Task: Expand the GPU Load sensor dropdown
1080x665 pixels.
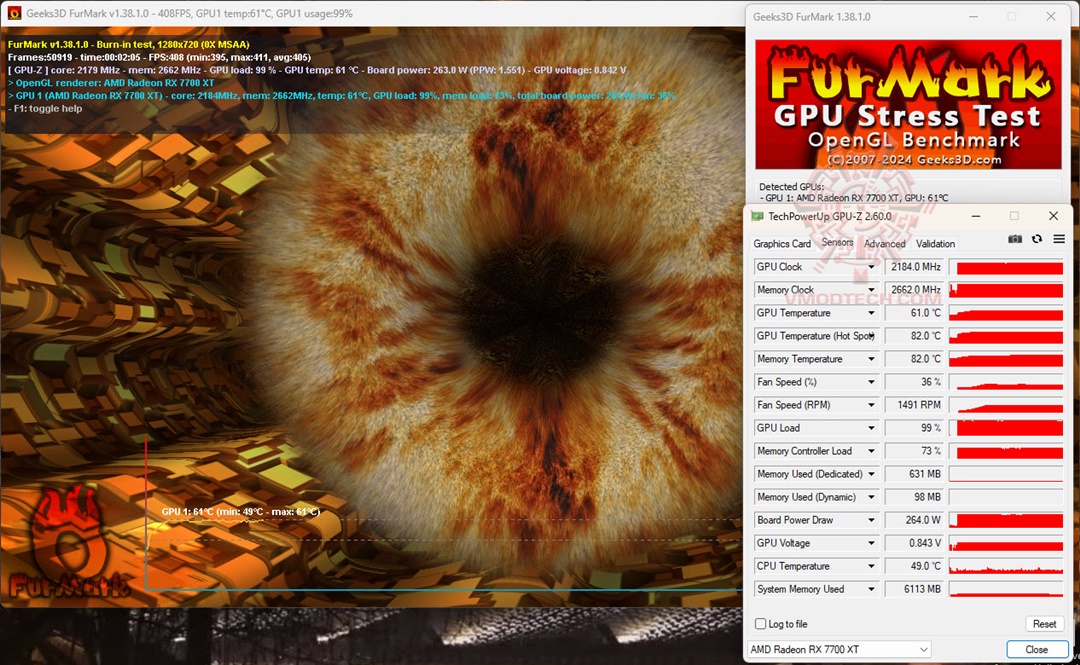Action: (x=871, y=428)
